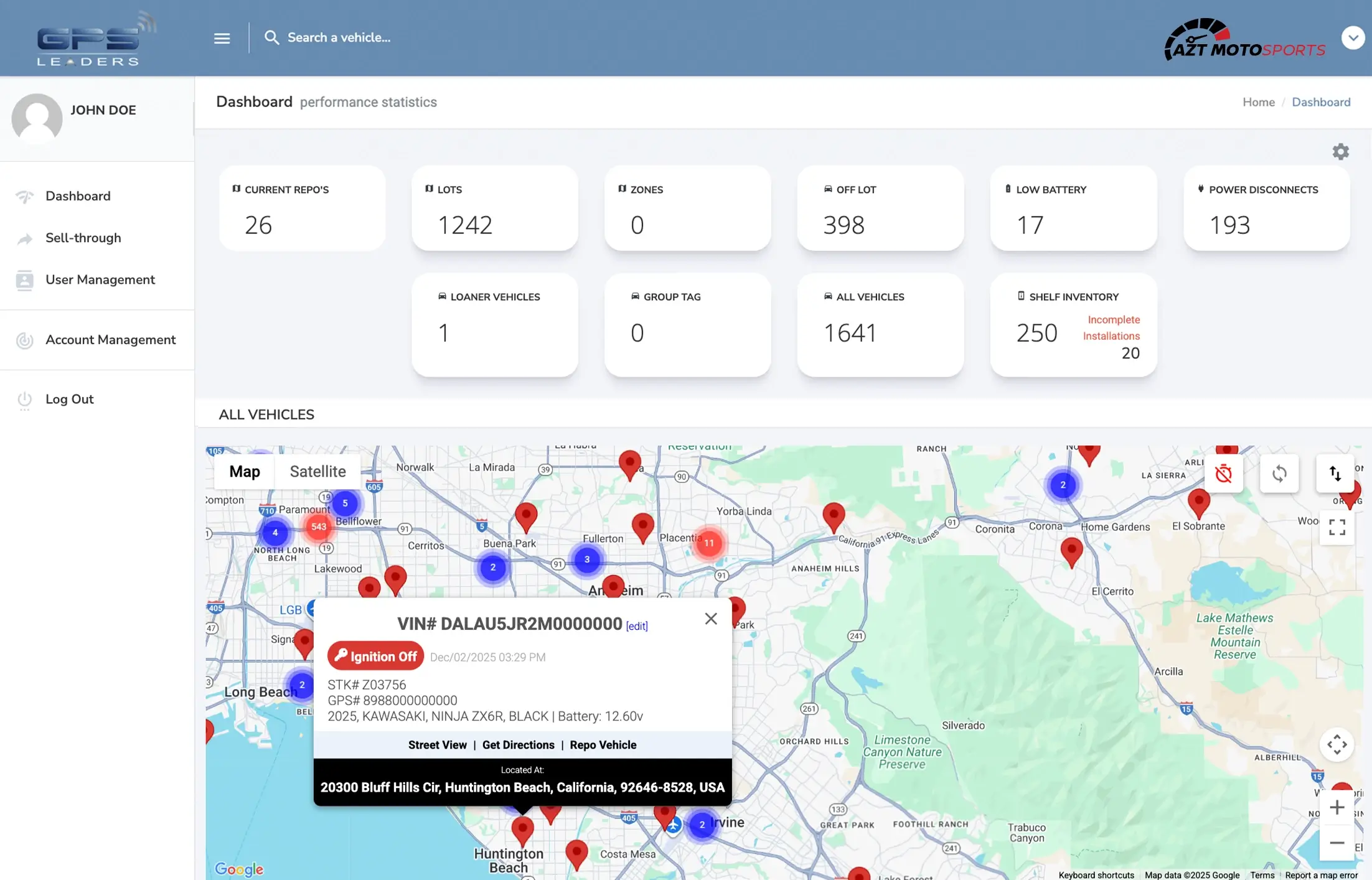Viewport: 1372px width, 880px height.
Task: Switch map view to Satellite
Action: point(317,471)
